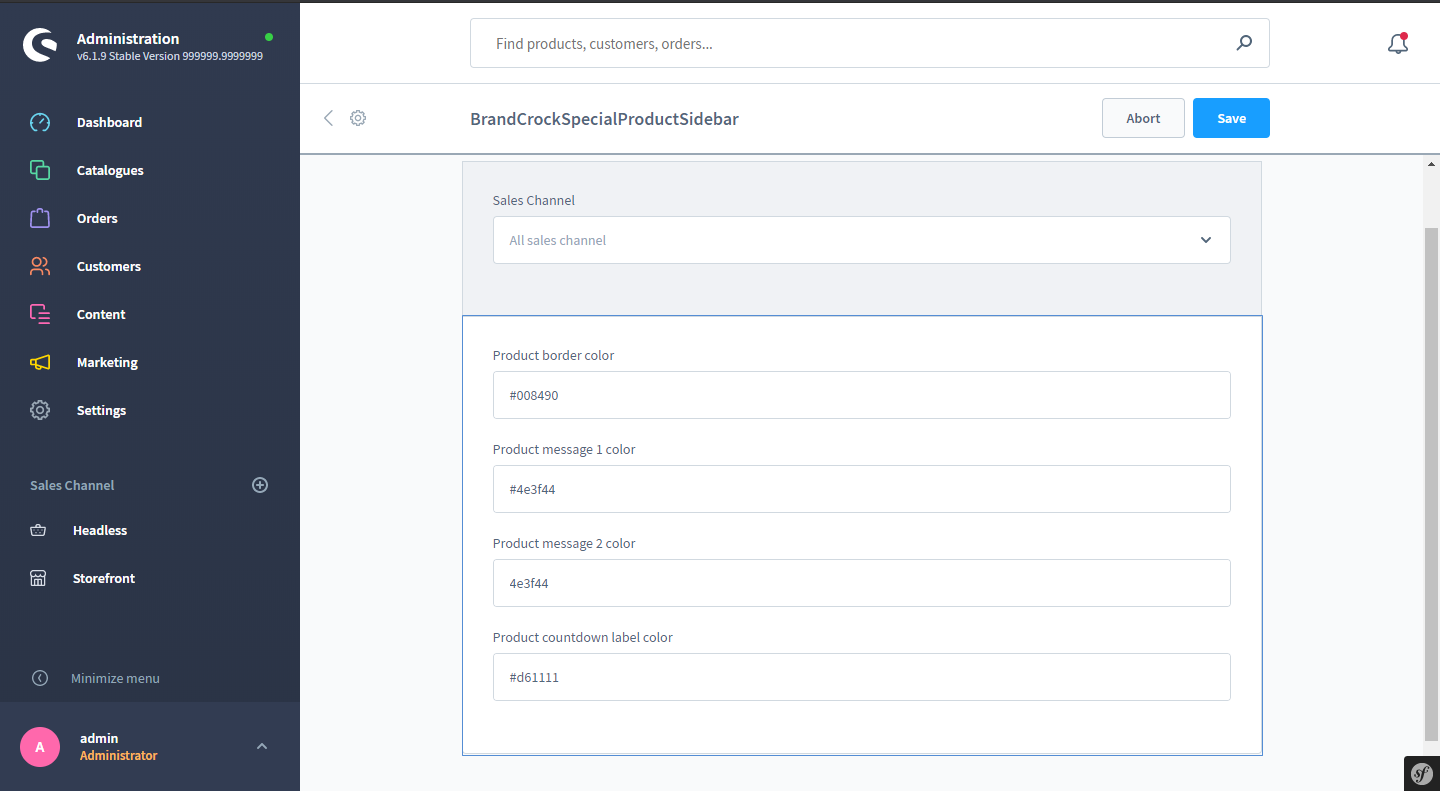Select the Storefront sales channel

coord(104,578)
